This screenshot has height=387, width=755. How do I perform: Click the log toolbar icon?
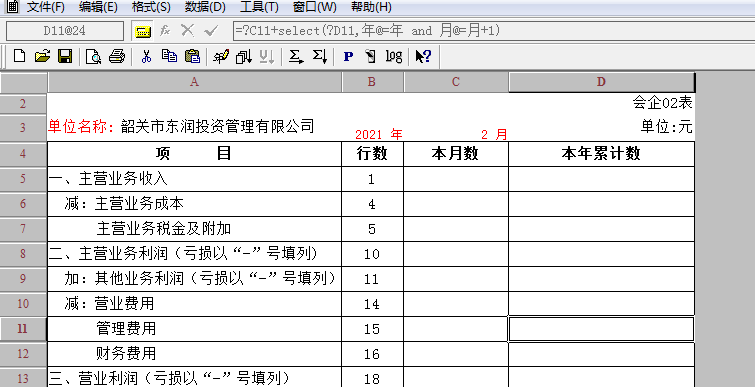pyautogui.click(x=393, y=56)
